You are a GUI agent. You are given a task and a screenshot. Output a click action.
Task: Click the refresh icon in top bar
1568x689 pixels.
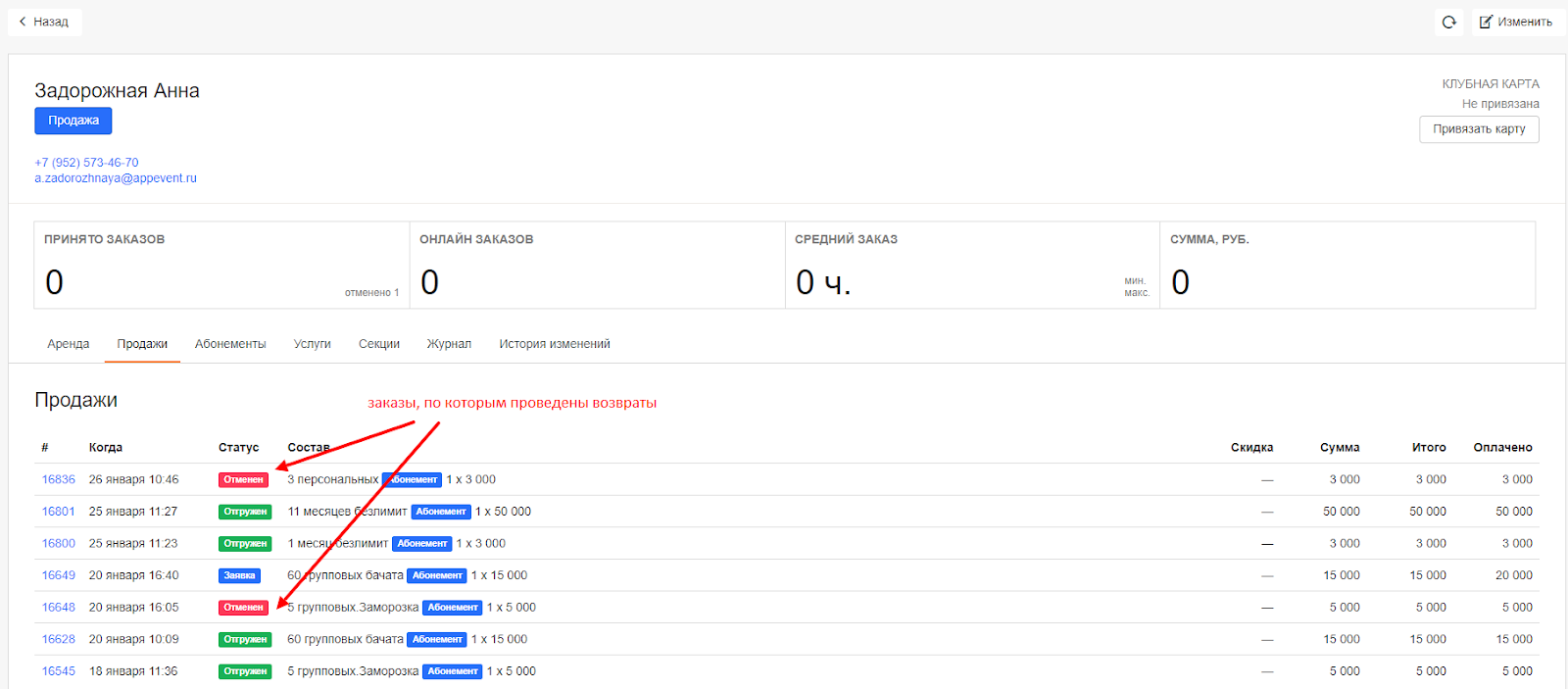pyautogui.click(x=1448, y=22)
